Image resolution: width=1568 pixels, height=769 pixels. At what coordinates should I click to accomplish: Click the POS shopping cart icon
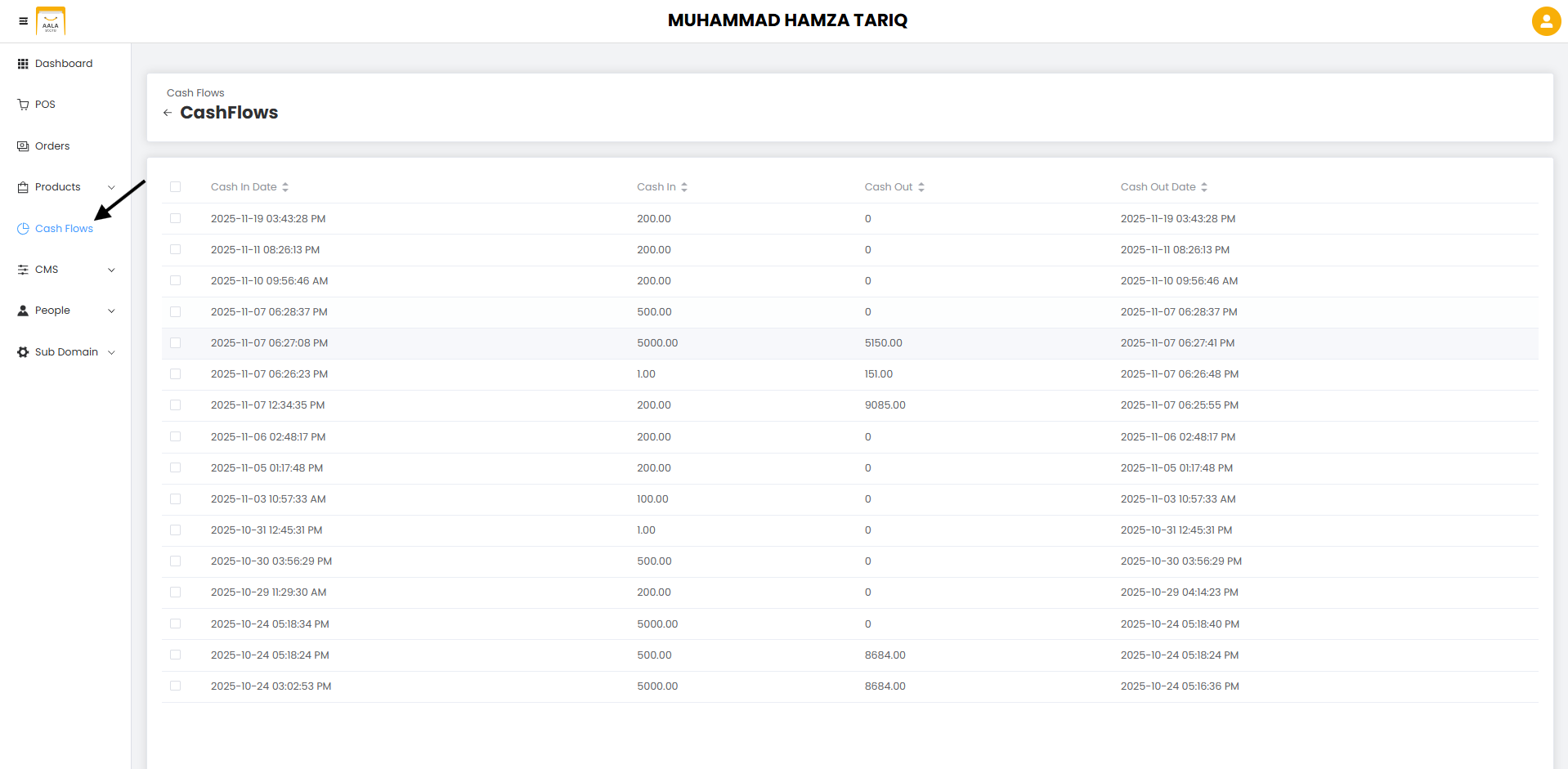22,104
